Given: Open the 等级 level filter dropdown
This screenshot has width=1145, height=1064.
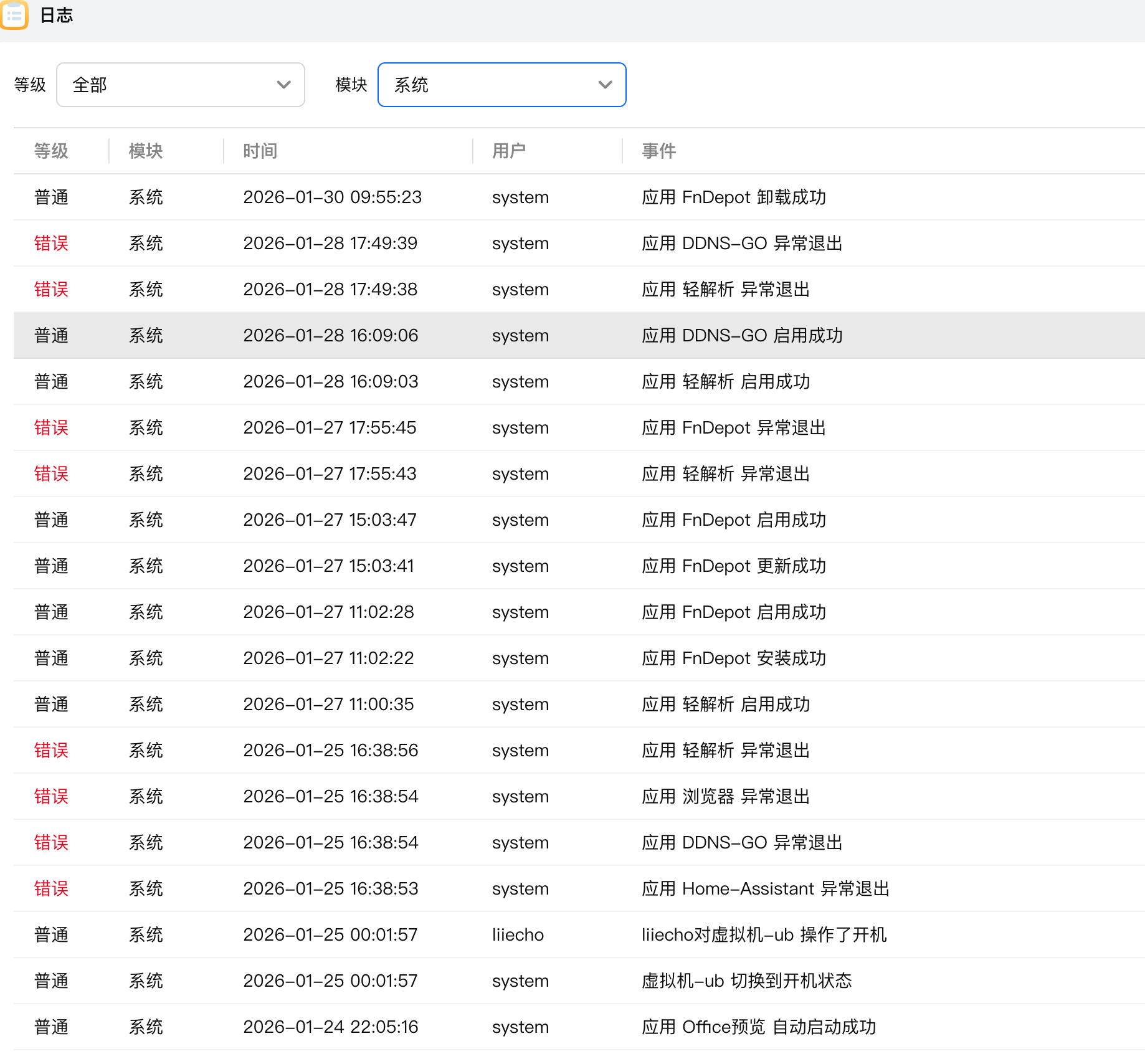Looking at the screenshot, I should [x=180, y=85].
